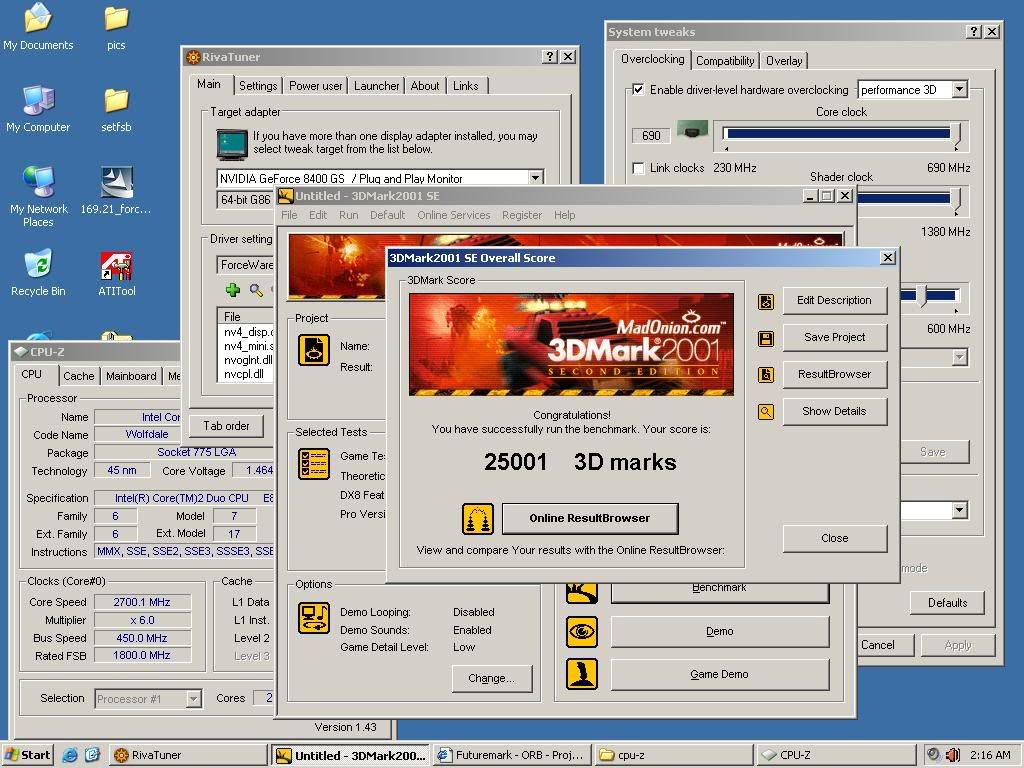Expand the NVIDIA GeForce 8400 GS adapter dropdown
The image size is (1024, 768).
536,178
